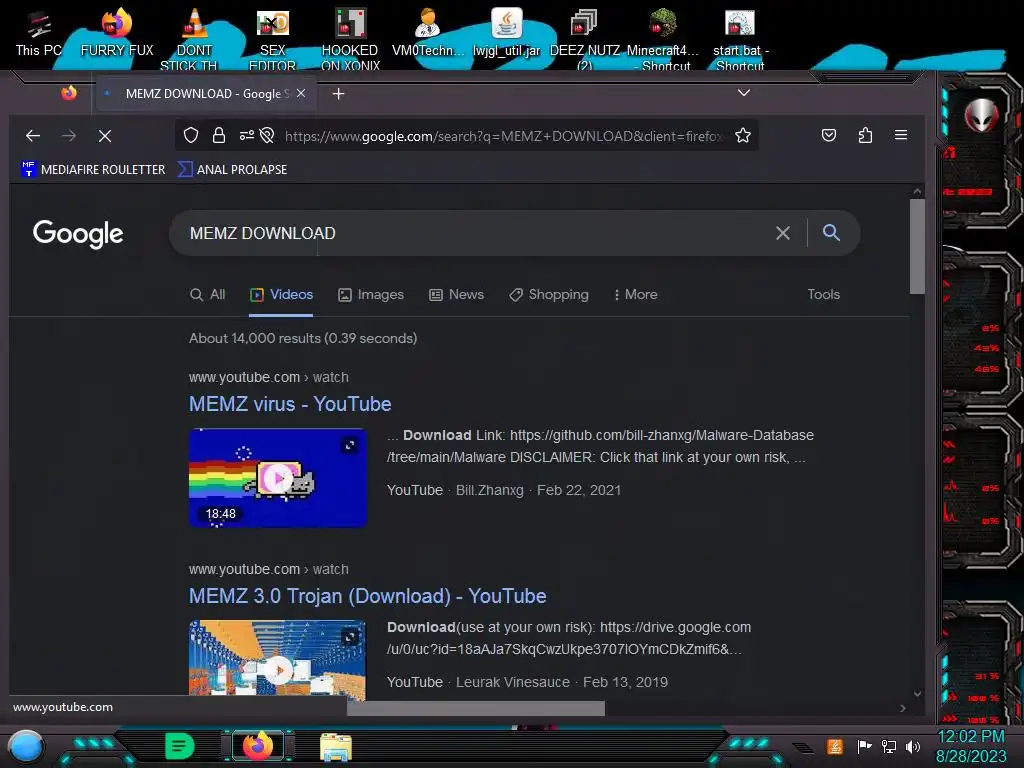This screenshot has width=1024, height=768.
Task: Select the MEMZ DOWNLOAD browser tab
Action: click(x=206, y=93)
